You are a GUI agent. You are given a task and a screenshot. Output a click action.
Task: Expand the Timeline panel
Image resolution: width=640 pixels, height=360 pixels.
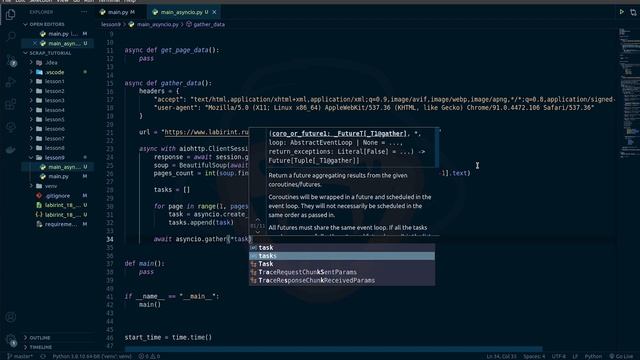40,347
